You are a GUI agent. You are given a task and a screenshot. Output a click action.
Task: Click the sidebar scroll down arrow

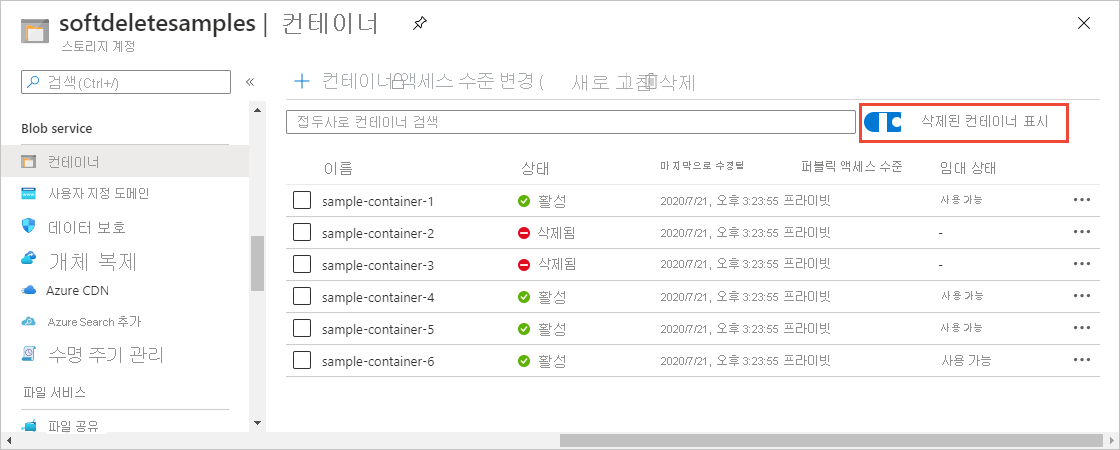click(x=257, y=424)
